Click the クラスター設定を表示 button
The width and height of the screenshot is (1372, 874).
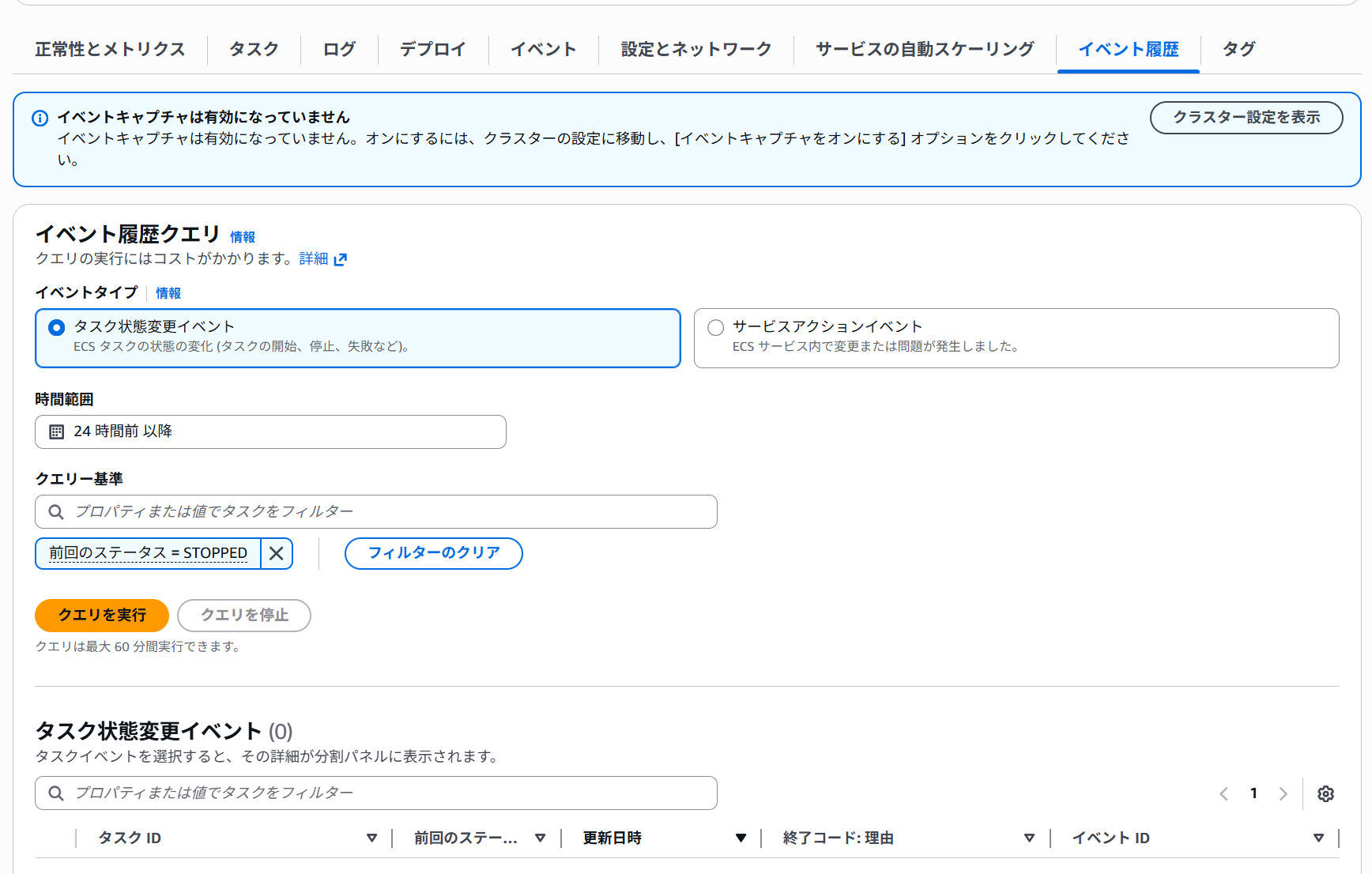tap(1246, 117)
